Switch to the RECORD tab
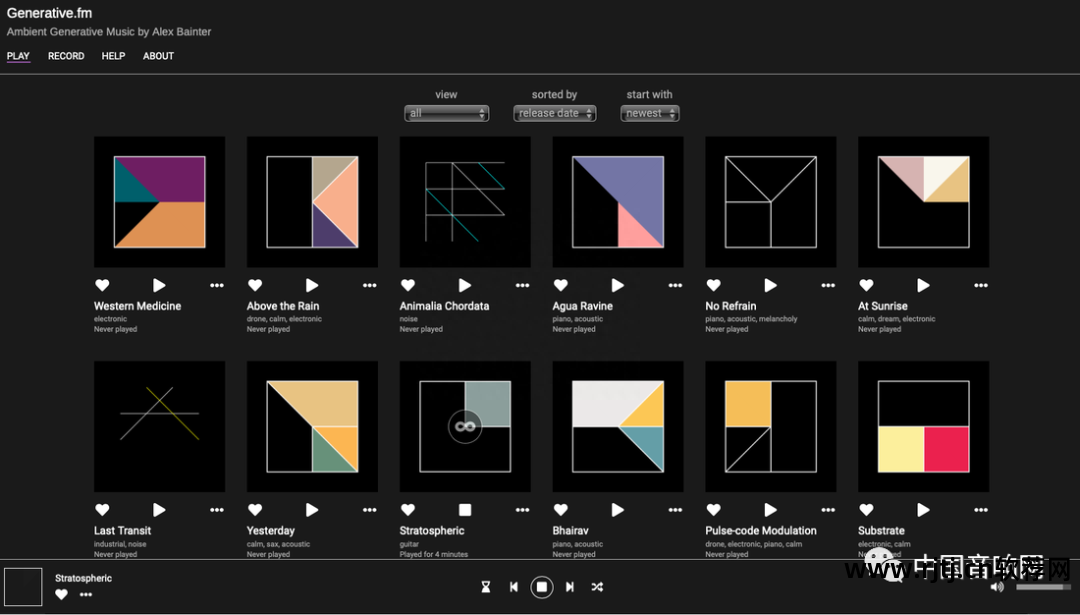 point(66,56)
